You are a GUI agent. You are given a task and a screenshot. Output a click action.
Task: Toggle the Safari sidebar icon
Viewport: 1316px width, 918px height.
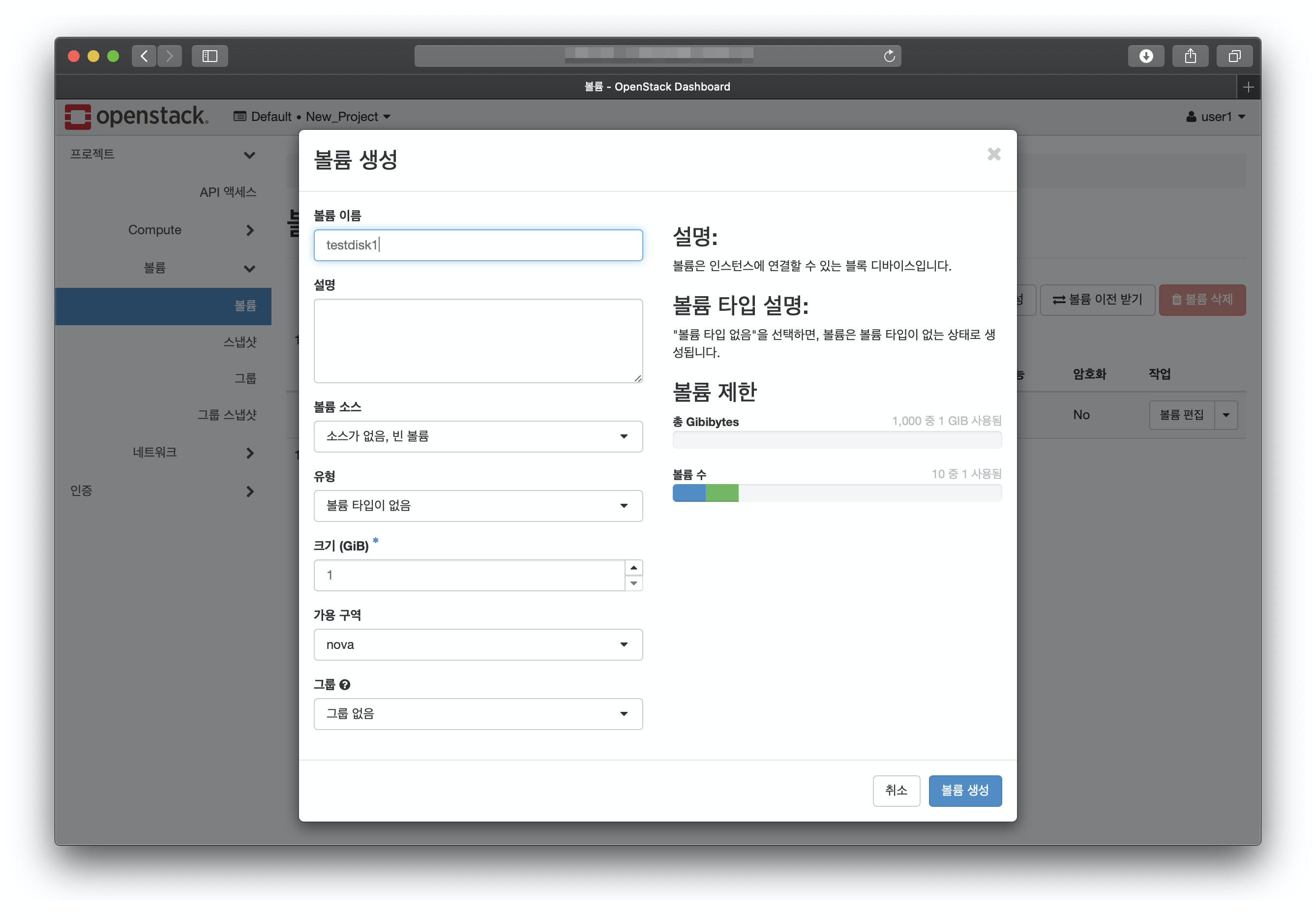click(x=210, y=56)
